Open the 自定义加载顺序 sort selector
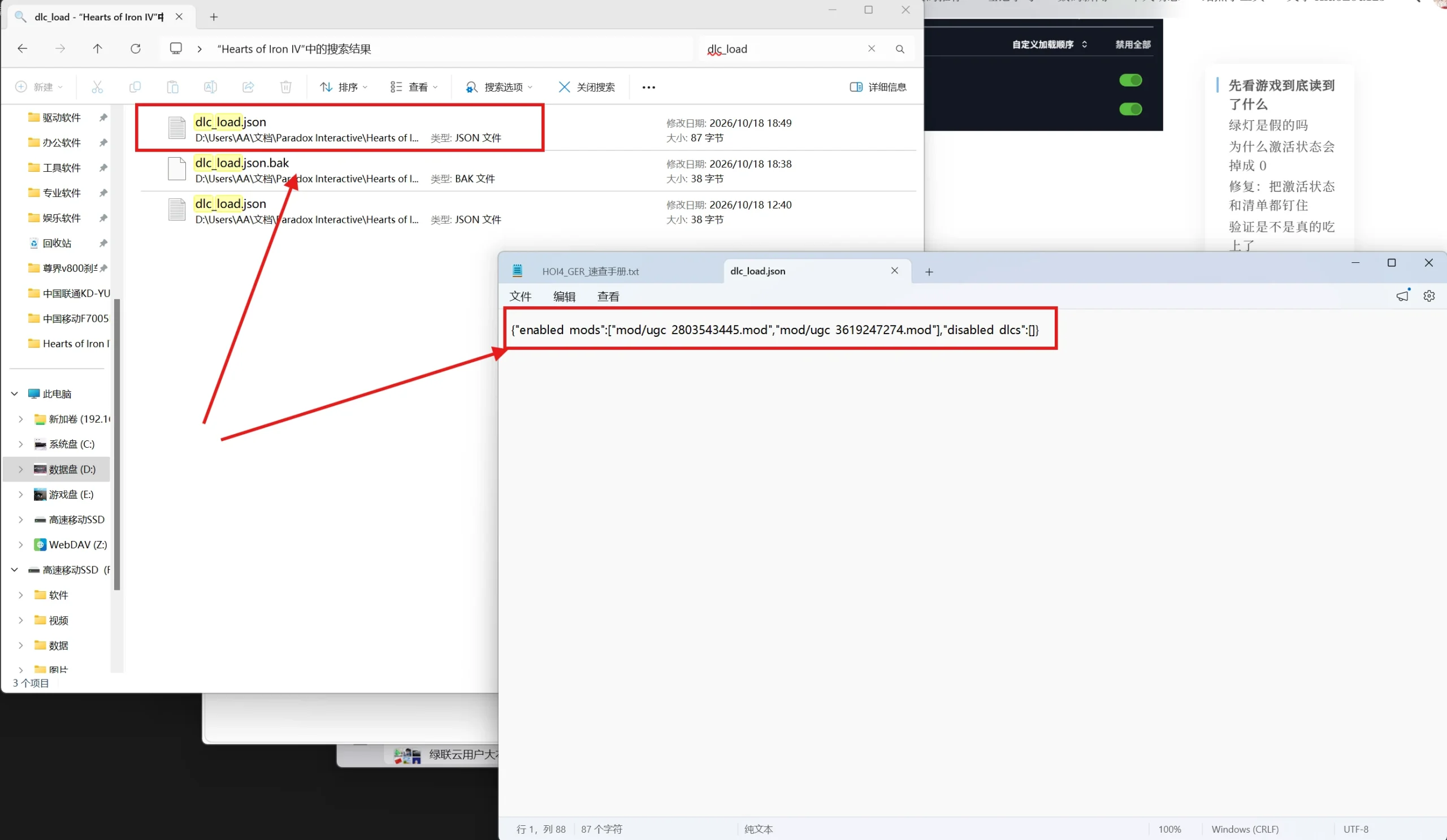Screen dimensions: 1447x840 click(1049, 44)
